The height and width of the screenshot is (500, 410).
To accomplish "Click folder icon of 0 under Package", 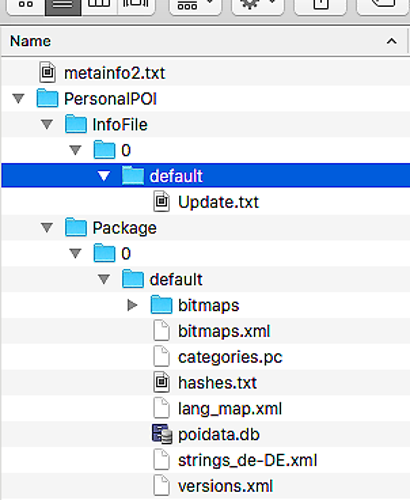I will click(104, 253).
